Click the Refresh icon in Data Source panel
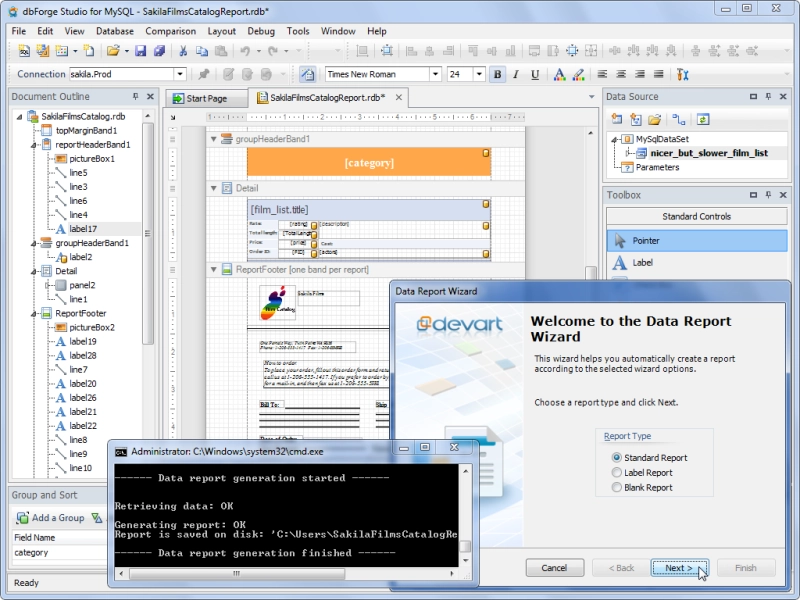This screenshot has width=800, height=600. (x=703, y=119)
